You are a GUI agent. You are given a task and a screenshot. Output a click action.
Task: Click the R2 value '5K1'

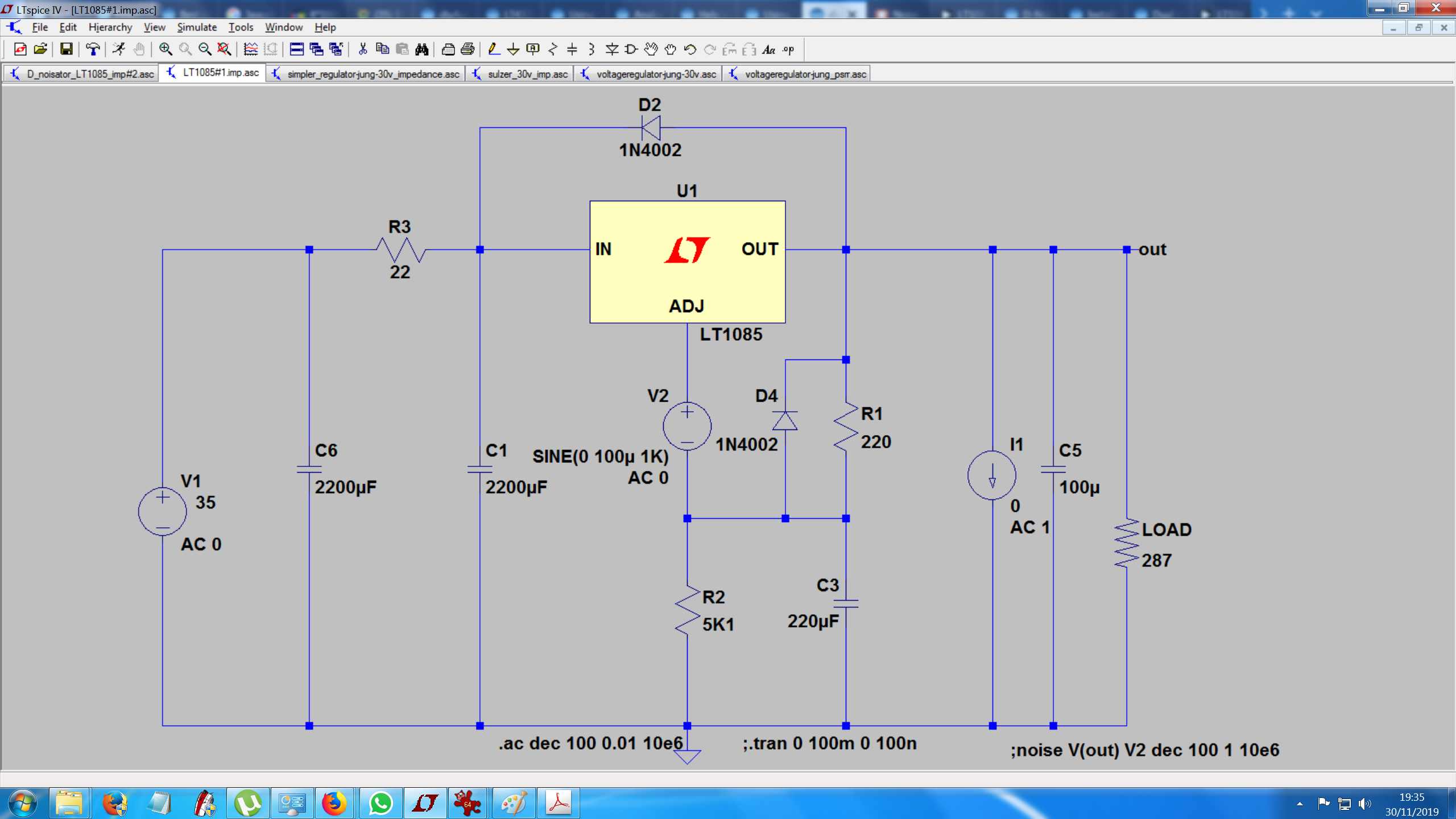(x=718, y=624)
